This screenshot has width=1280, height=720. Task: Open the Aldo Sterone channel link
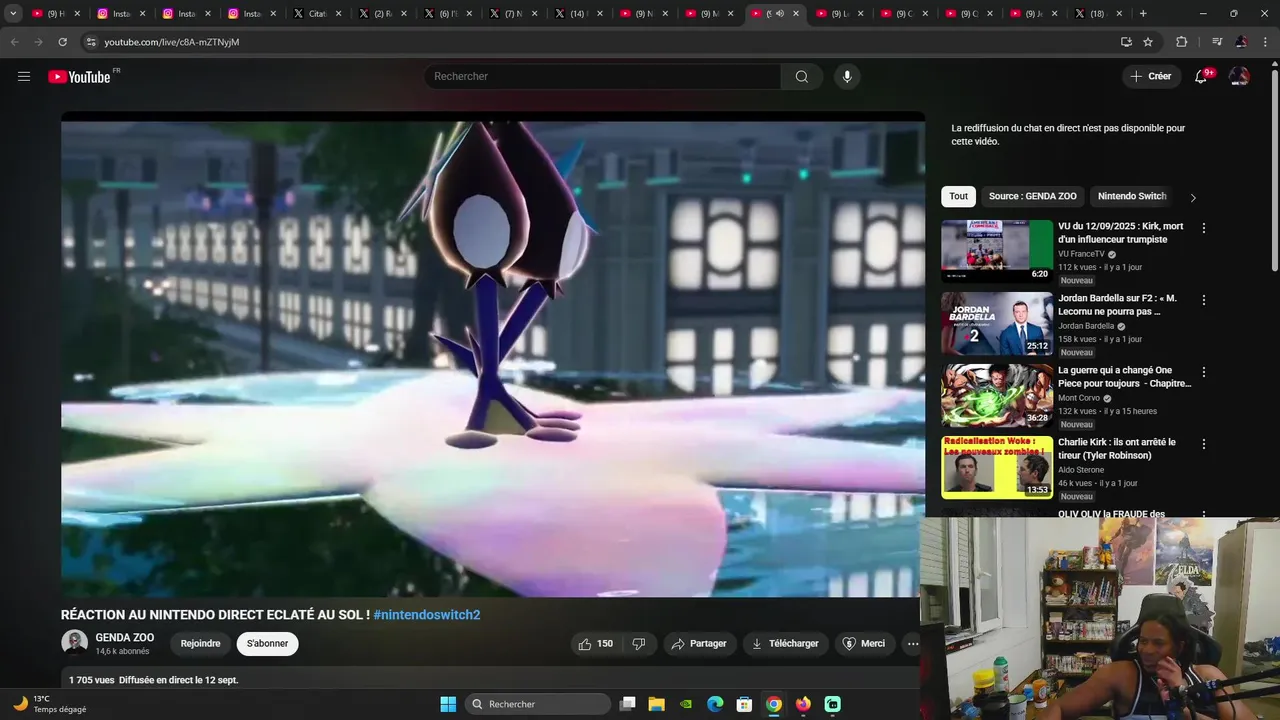coord(1081,470)
